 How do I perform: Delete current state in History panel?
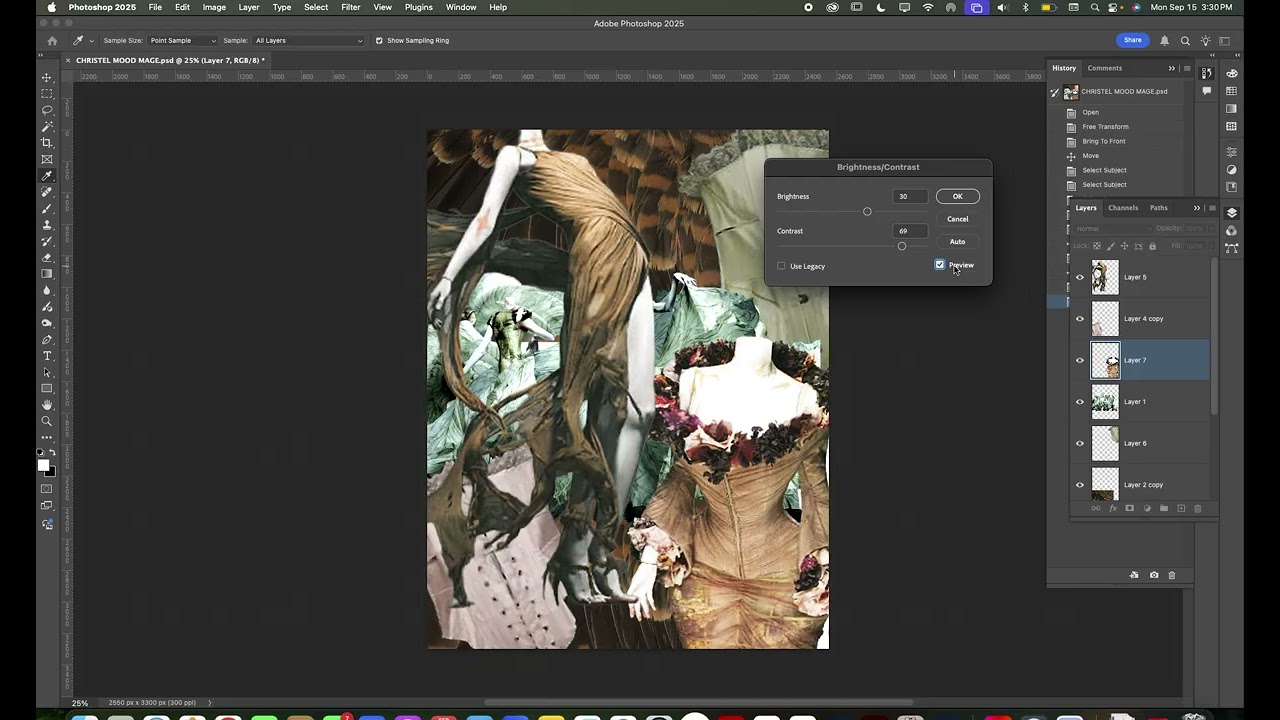[x=1172, y=575]
